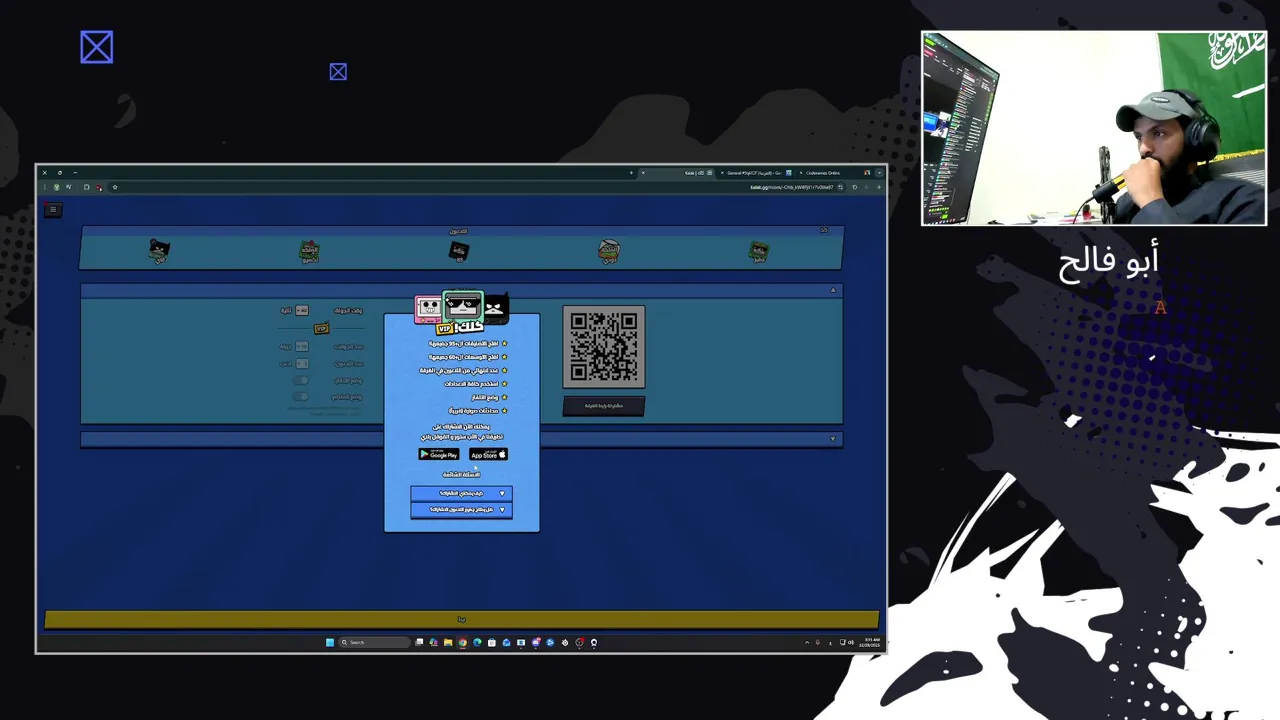Open Task View from the taskbar
The image size is (1280, 720).
click(419, 642)
